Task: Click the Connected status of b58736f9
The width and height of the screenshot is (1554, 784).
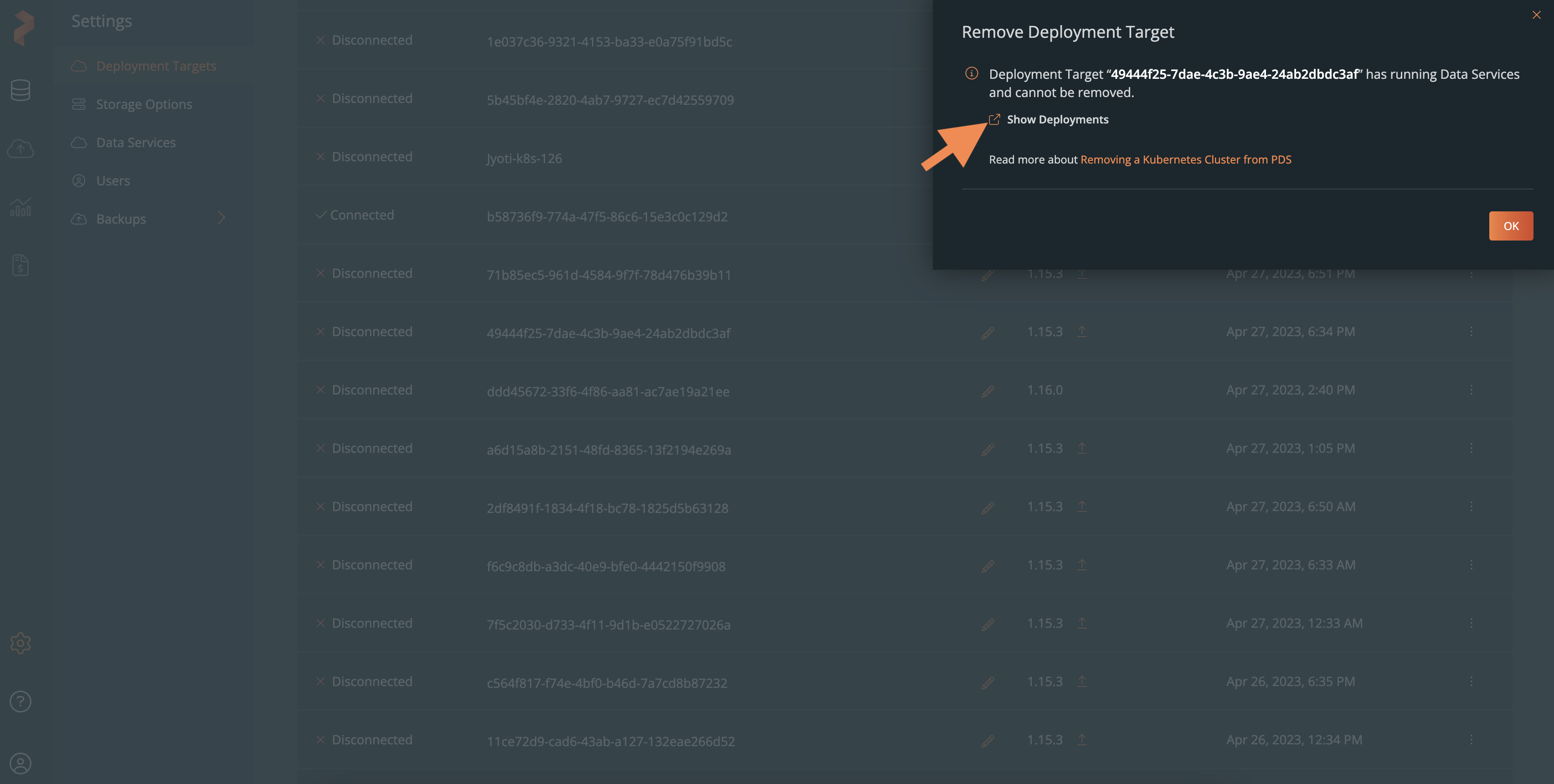Action: pyautogui.click(x=355, y=215)
